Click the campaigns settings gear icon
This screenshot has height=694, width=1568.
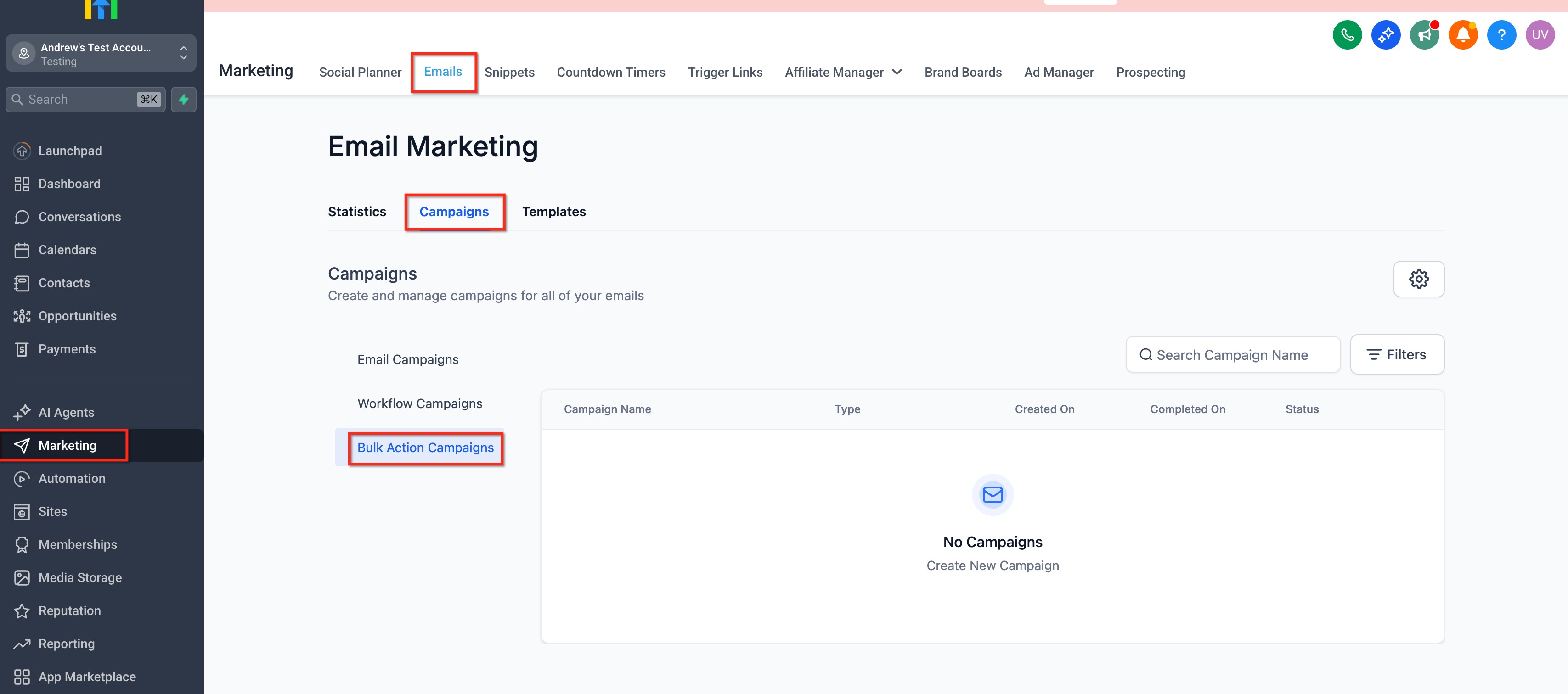[1419, 279]
